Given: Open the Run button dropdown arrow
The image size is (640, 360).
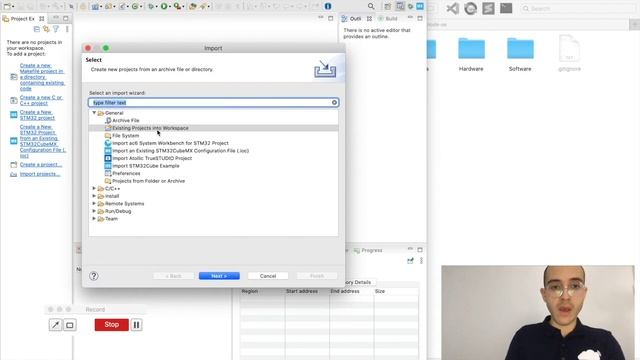Looking at the screenshot, I should coord(170,7).
